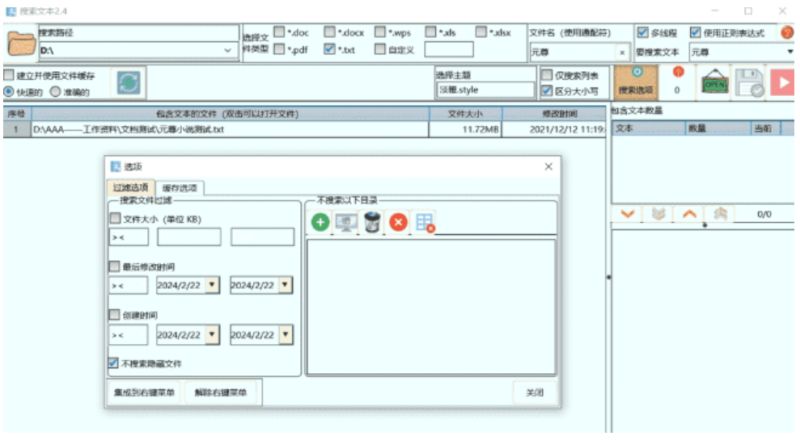Open the folder browse icon for search path
The image size is (800, 440).
click(21, 43)
